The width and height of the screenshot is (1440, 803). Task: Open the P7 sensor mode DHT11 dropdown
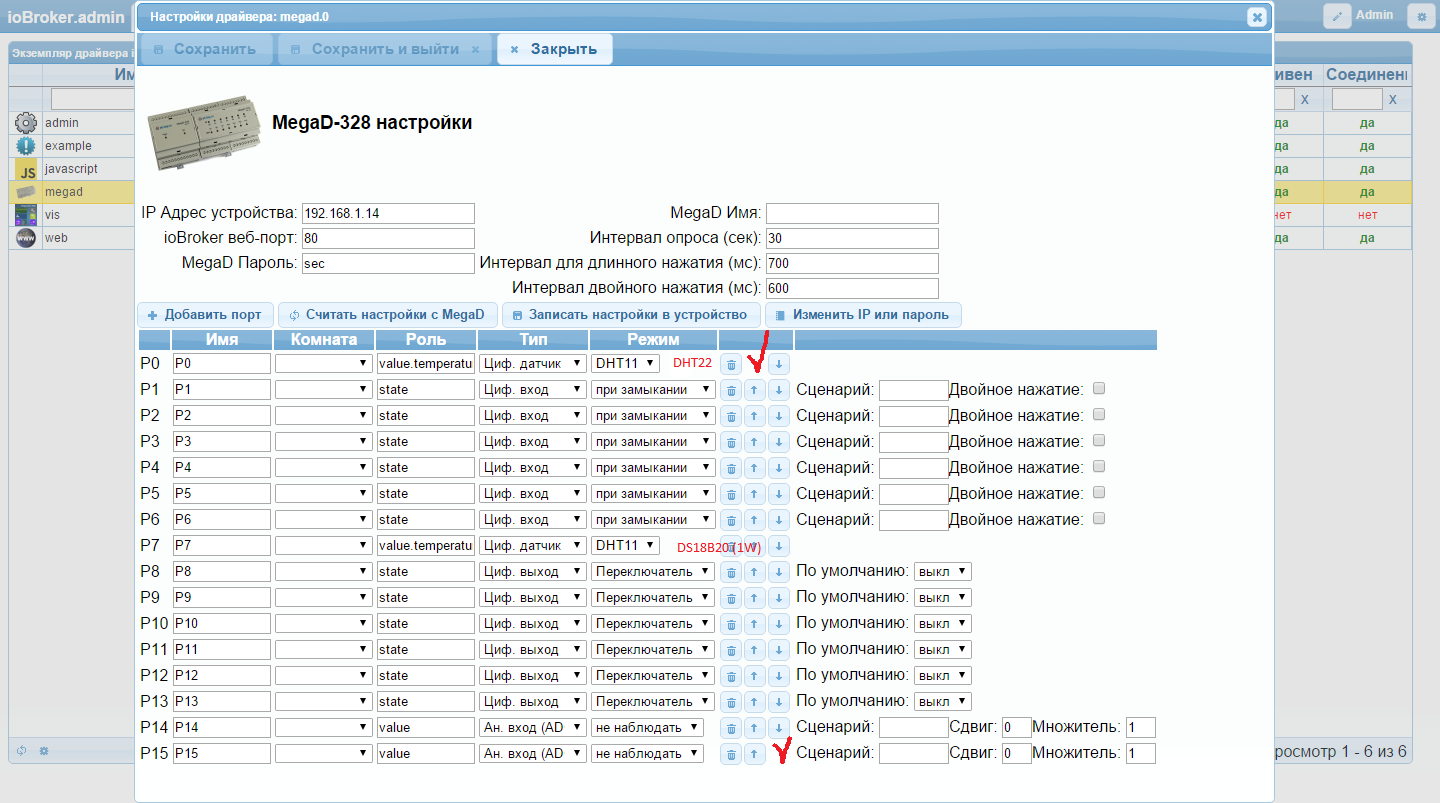[625, 545]
